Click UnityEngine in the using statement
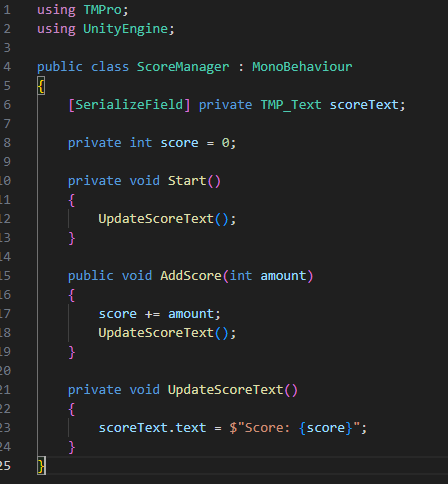This screenshot has height=484, width=448. coord(125,29)
